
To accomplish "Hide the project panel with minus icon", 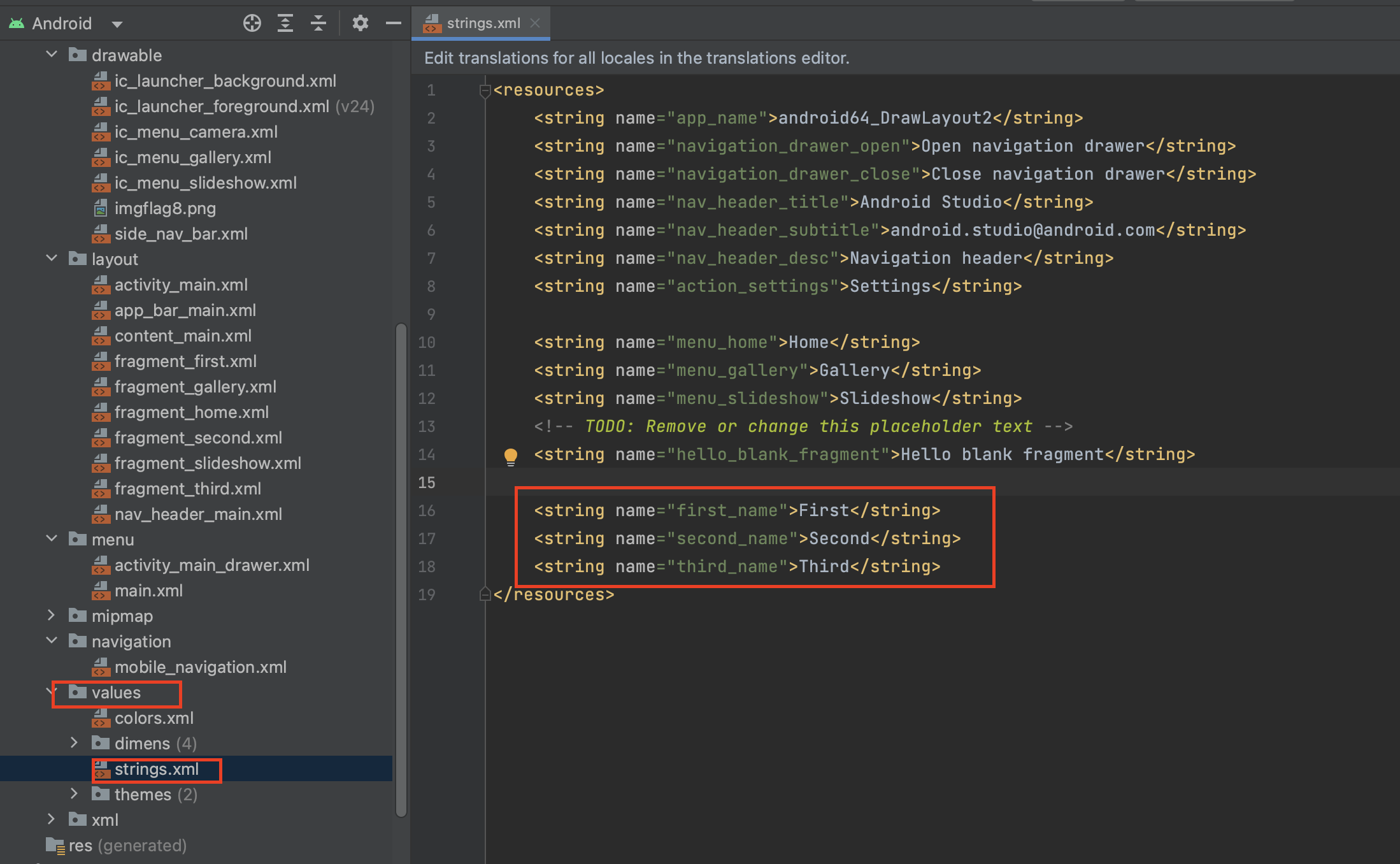I will [x=394, y=24].
